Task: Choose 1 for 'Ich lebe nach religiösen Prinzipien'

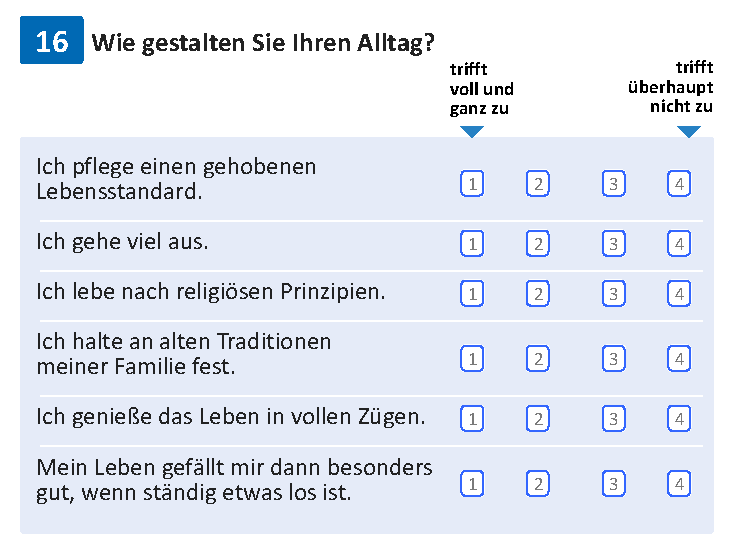Action: tap(472, 293)
